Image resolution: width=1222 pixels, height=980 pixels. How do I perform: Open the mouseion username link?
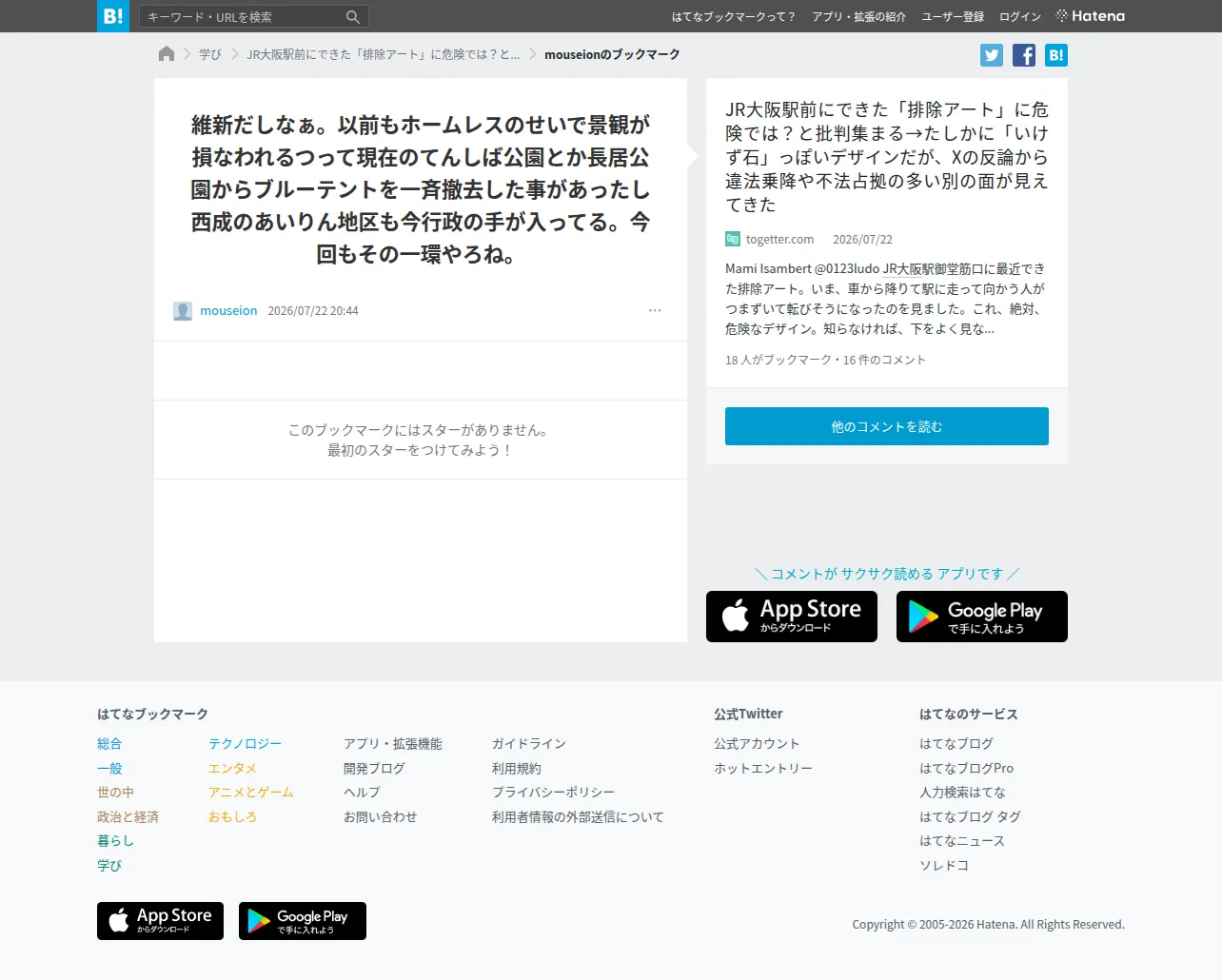pos(228,311)
